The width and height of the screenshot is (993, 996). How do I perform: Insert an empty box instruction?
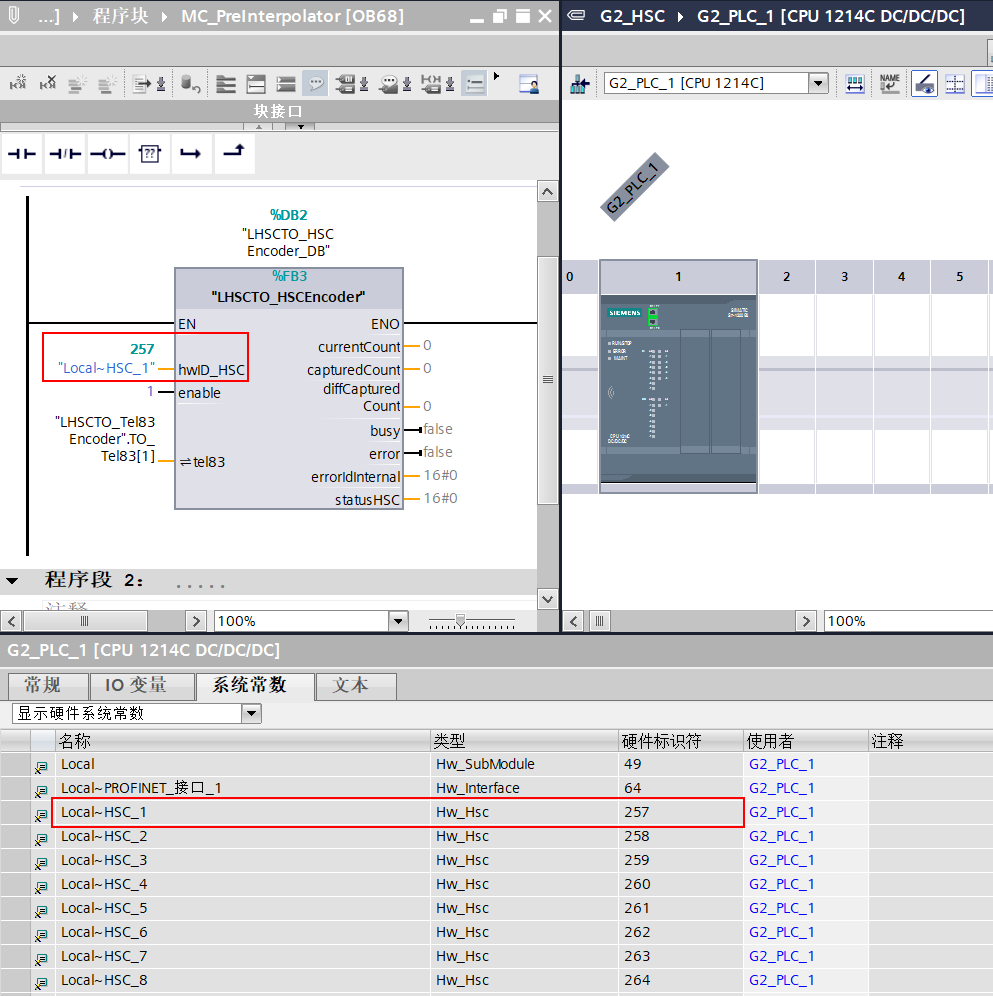(x=149, y=154)
